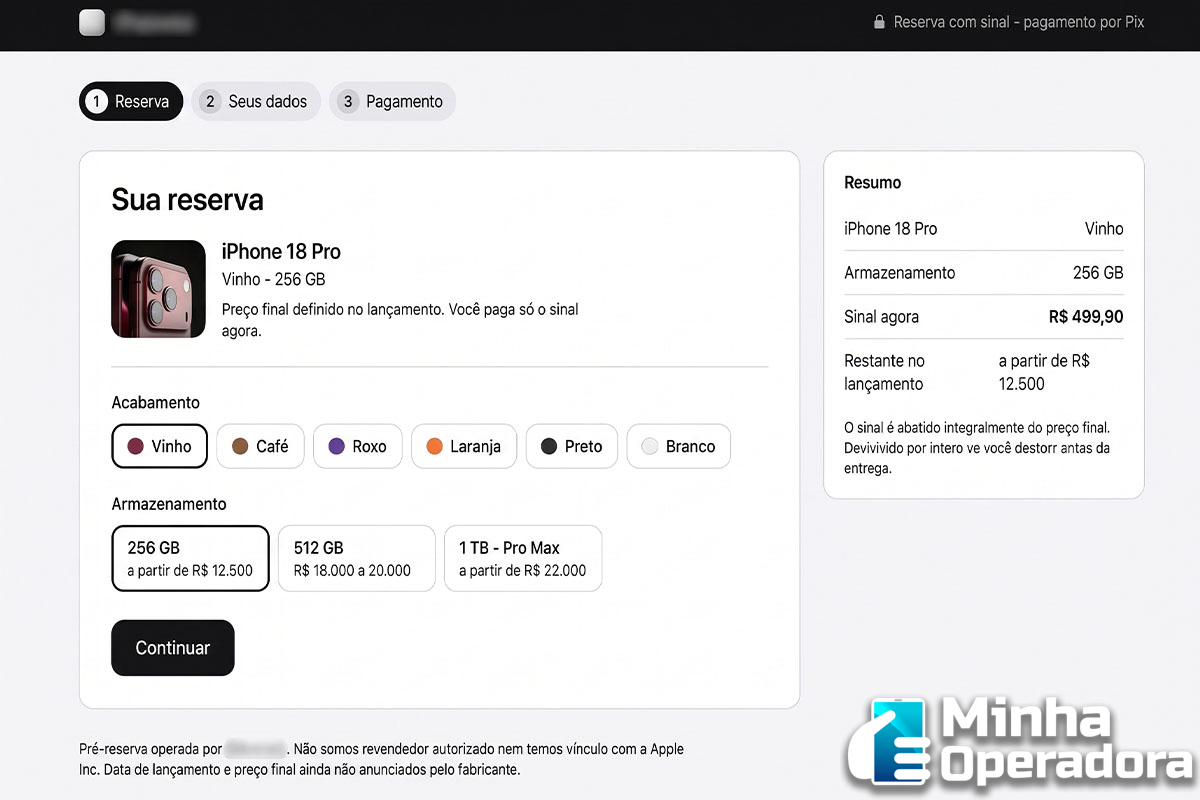Click the store logo in the header
This screenshot has height=800, width=1200.
coord(92,22)
